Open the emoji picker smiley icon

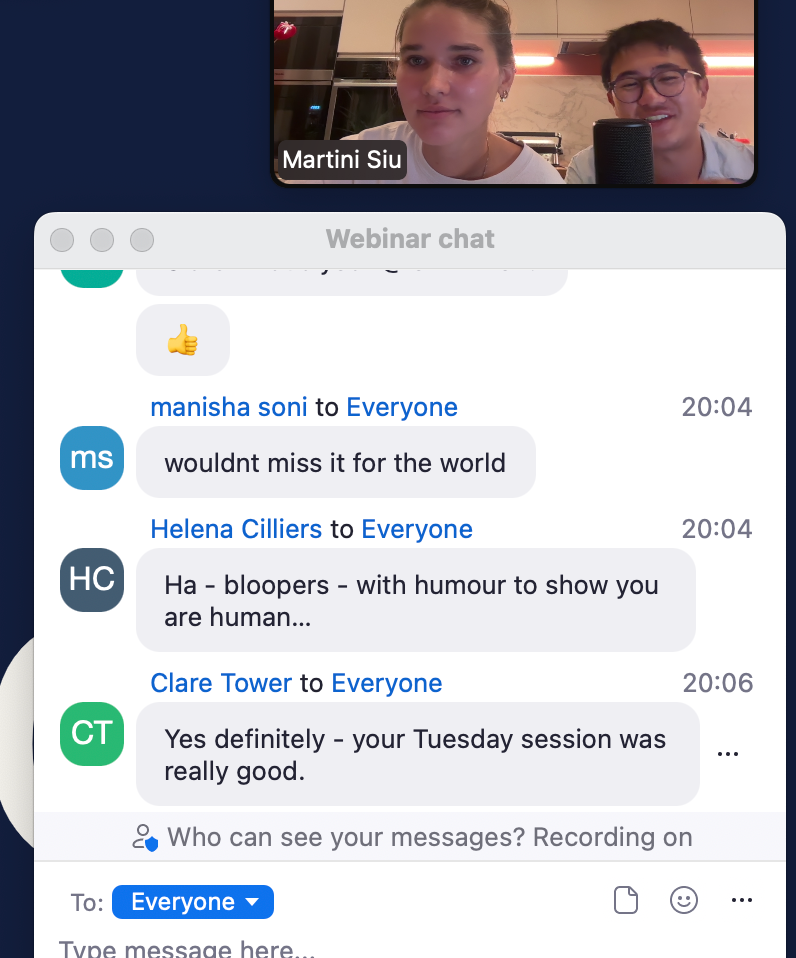click(x=684, y=900)
